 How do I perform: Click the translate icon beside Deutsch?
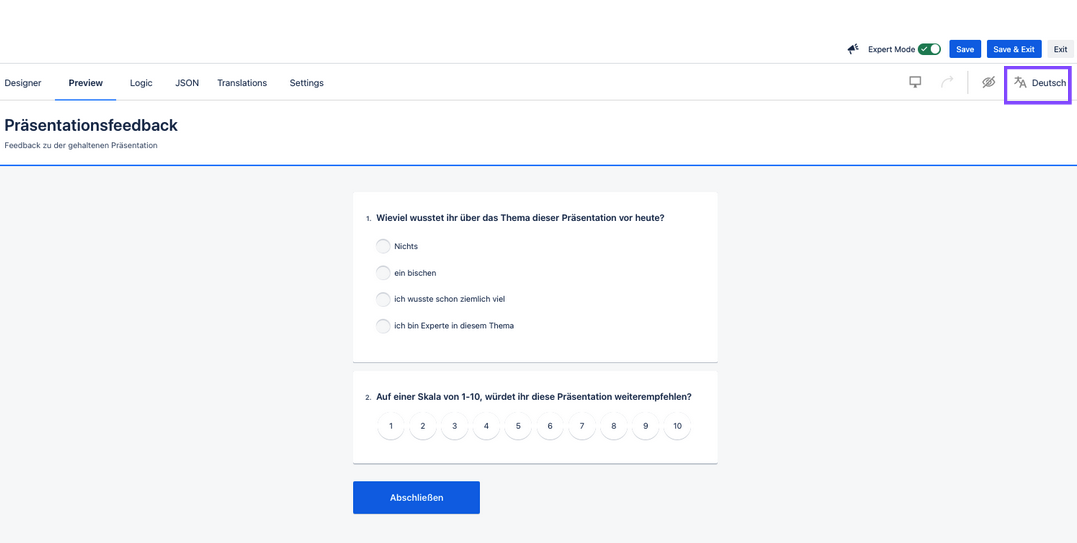click(x=1020, y=83)
